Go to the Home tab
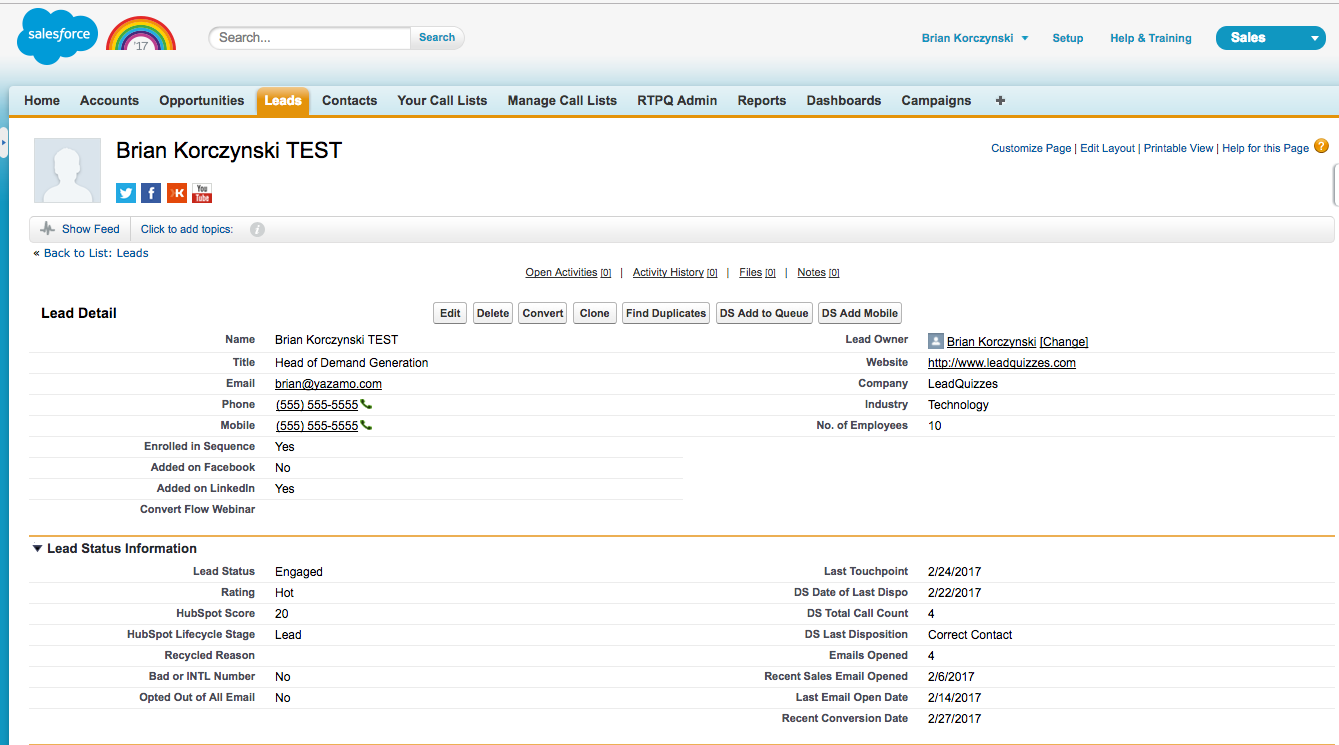1339x745 pixels. pos(42,101)
